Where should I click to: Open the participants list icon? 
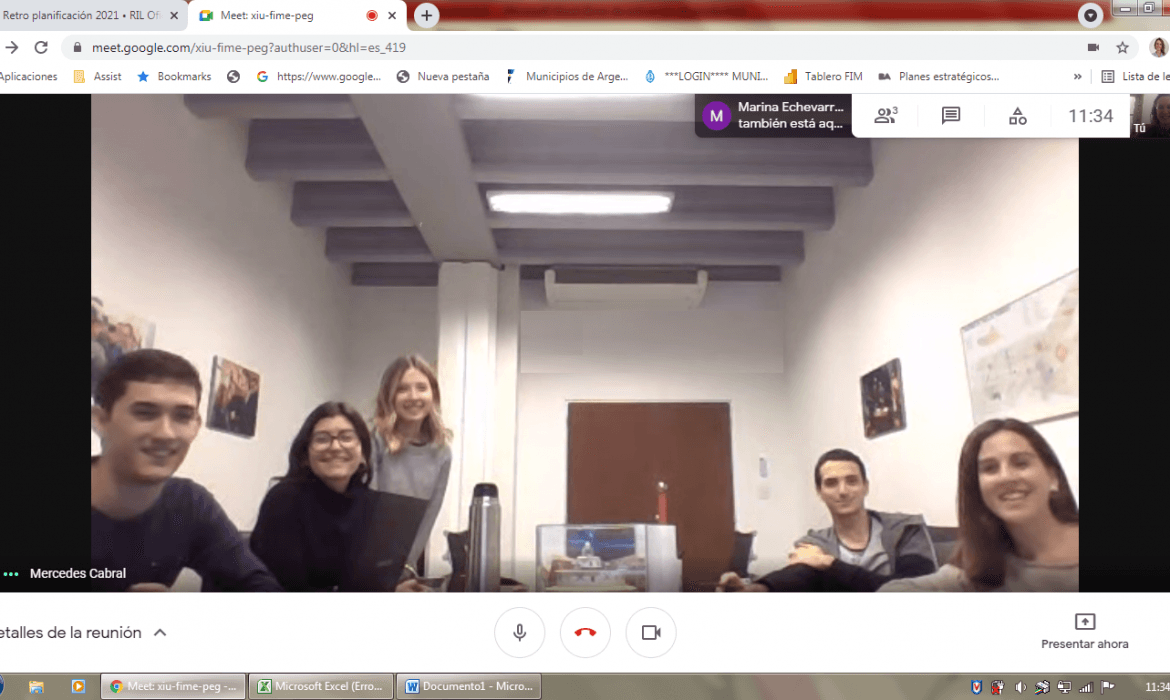pyautogui.click(x=885, y=116)
